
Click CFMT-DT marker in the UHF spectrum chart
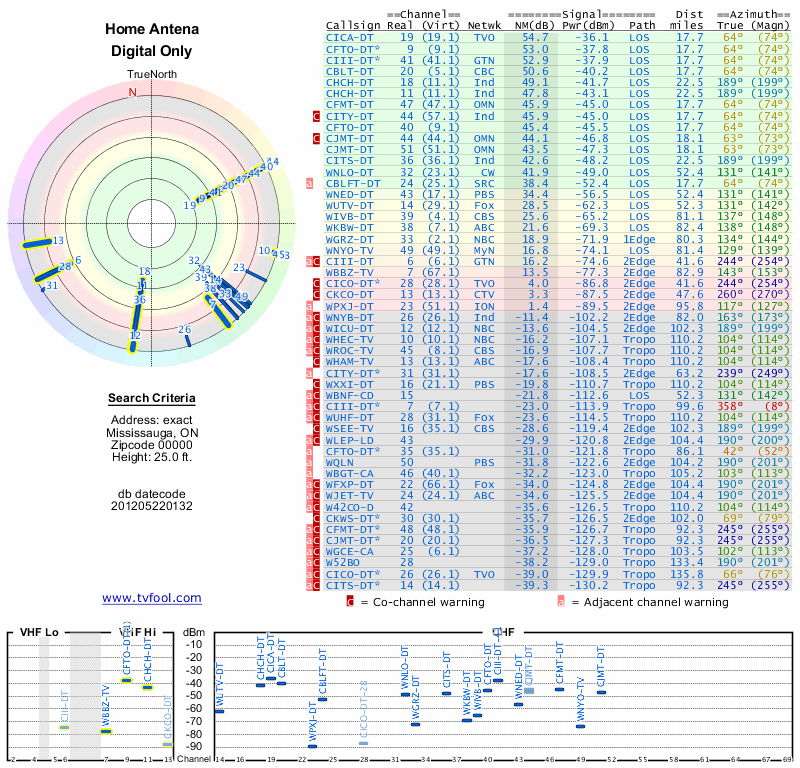[559, 689]
